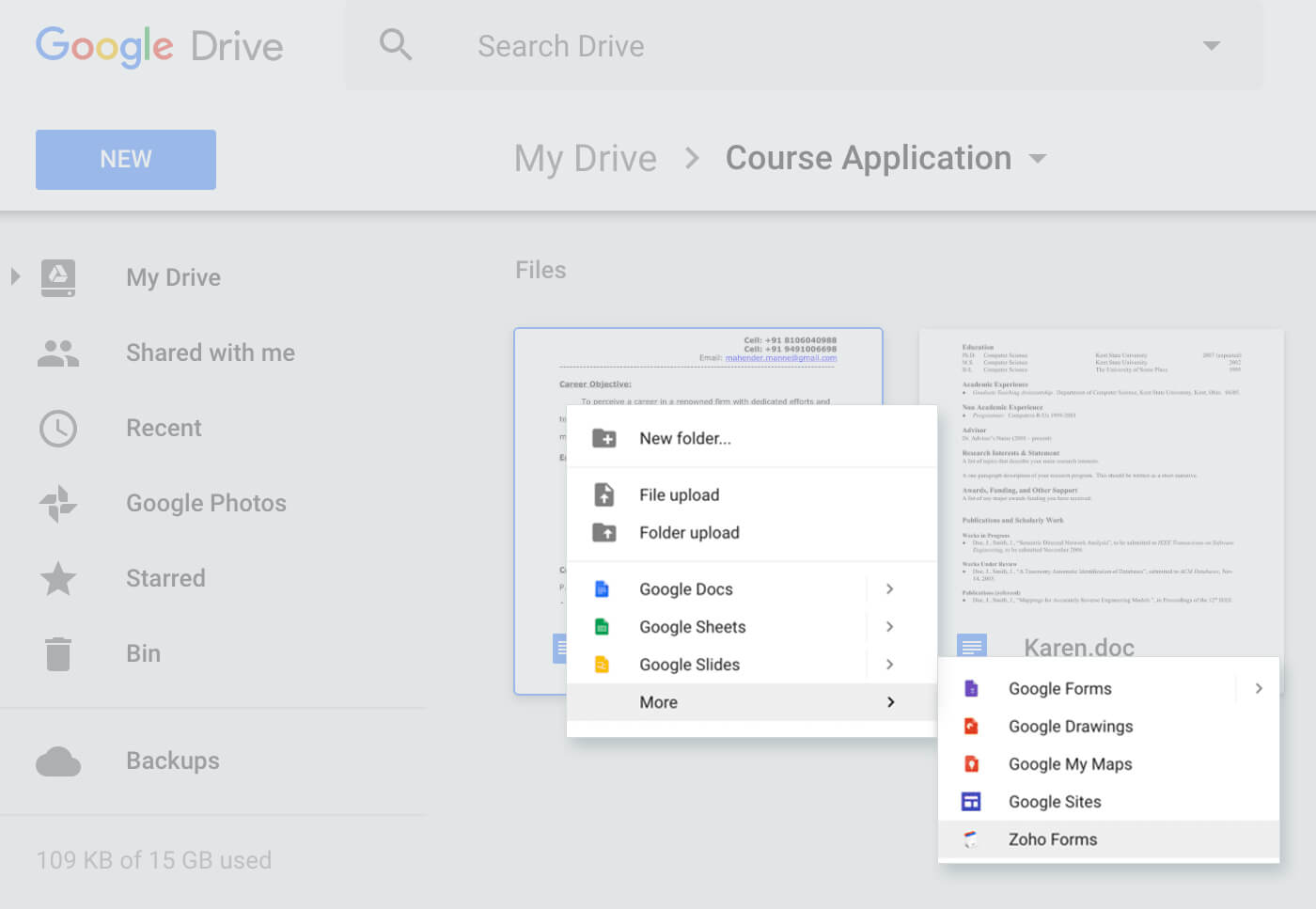
Task: Click the search magnifier icon
Action: click(x=395, y=44)
